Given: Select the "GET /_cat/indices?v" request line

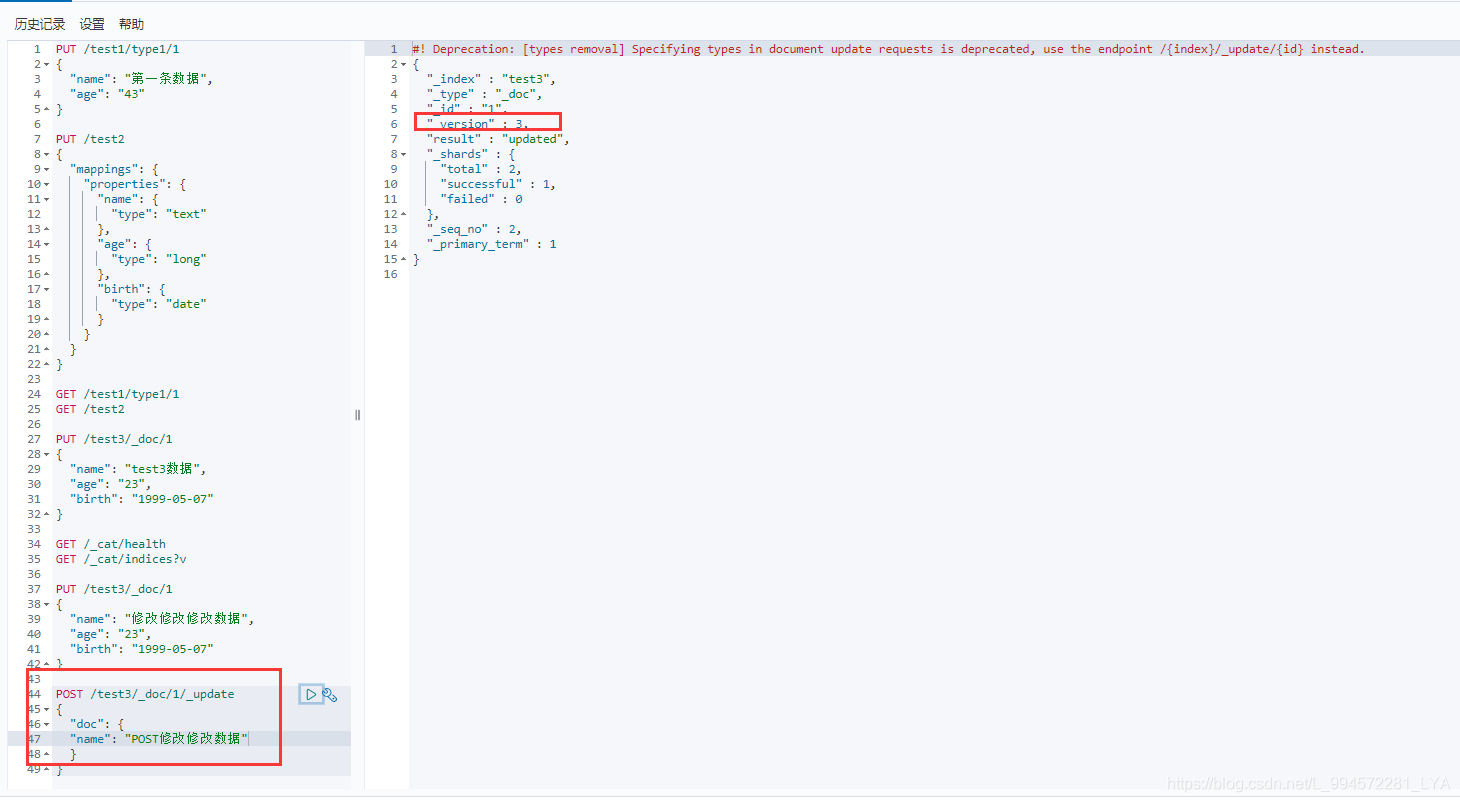Looking at the screenshot, I should point(121,559).
